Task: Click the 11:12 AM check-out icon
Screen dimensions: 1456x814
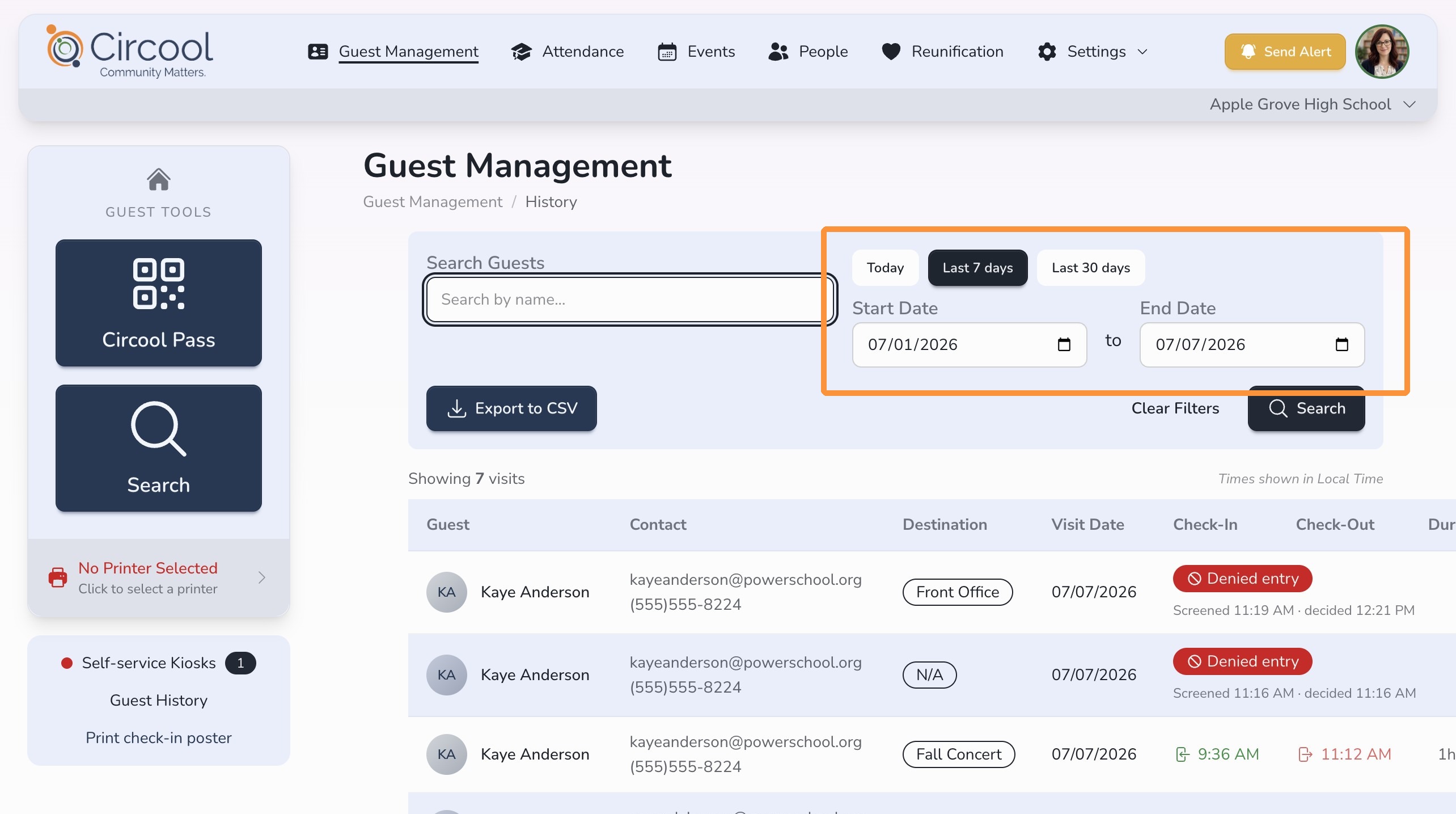Action: pyautogui.click(x=1305, y=754)
